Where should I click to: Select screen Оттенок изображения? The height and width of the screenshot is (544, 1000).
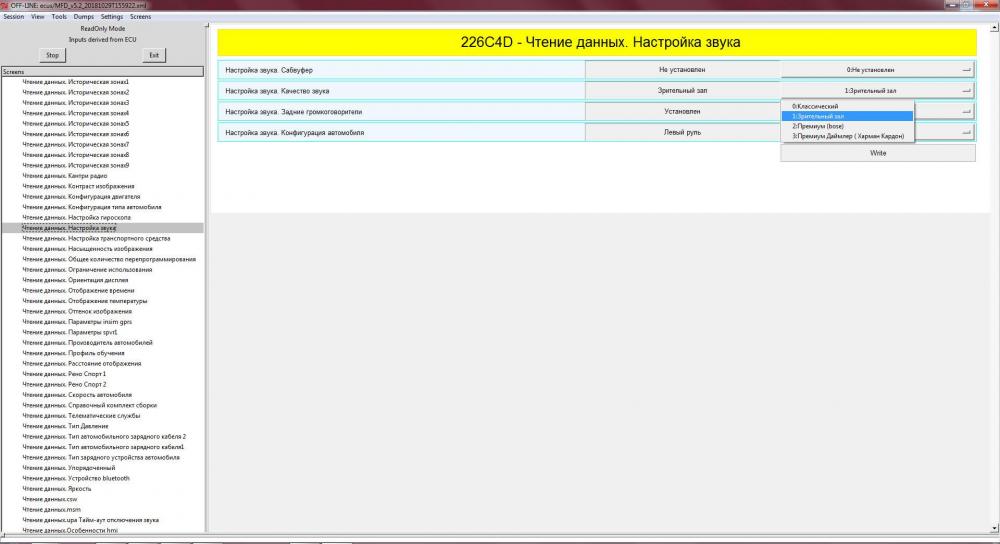77,311
